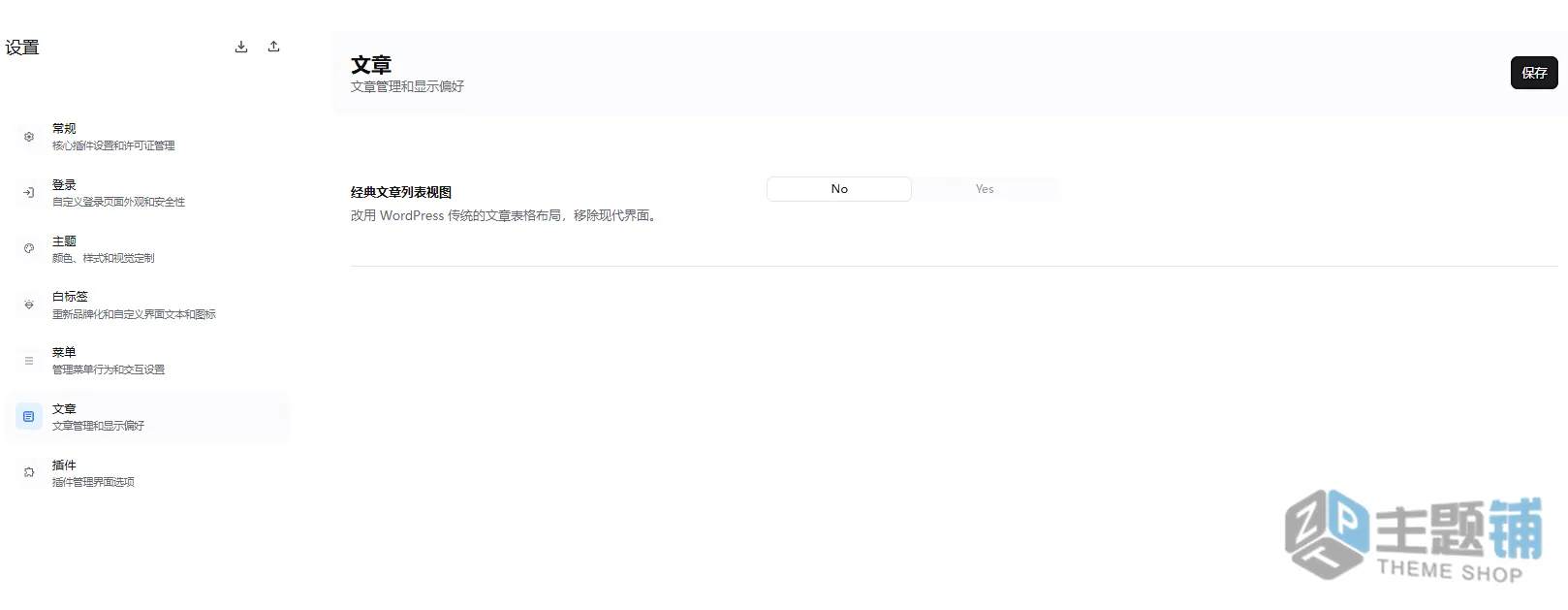Click the 经典文章列表视图 label
Image resolution: width=1568 pixels, height=610 pixels.
click(401, 192)
